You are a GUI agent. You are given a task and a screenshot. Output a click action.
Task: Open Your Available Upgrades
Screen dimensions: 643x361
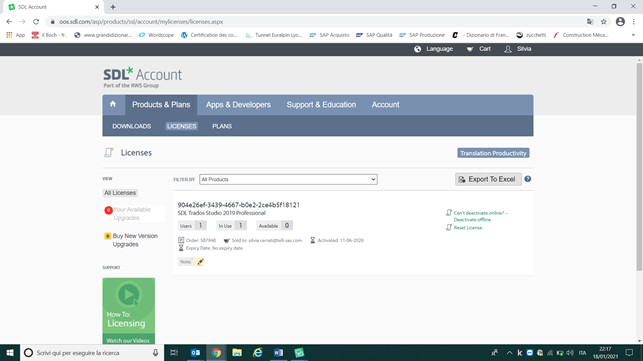tap(132, 213)
